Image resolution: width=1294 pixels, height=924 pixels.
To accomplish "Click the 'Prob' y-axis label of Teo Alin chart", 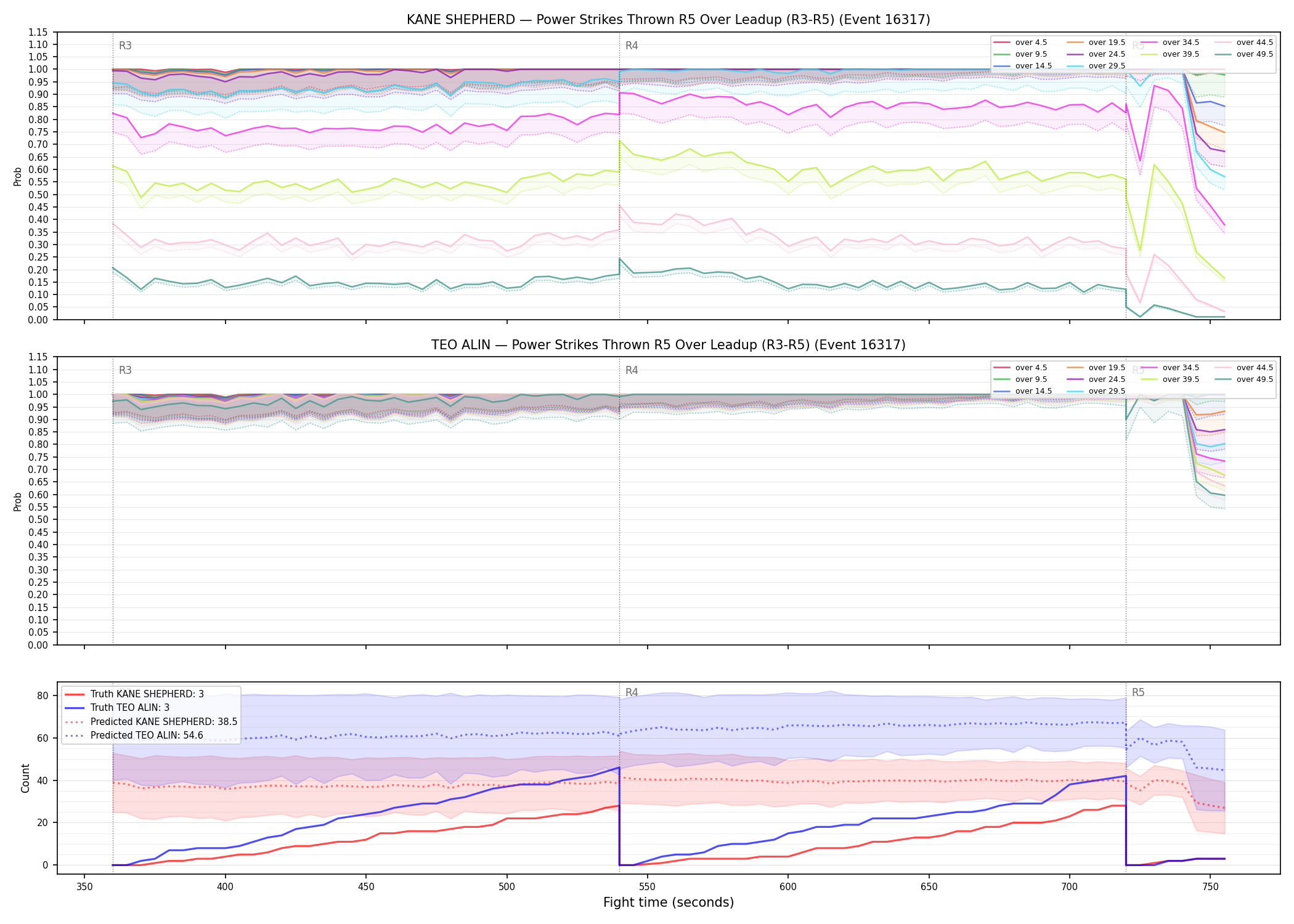I will tap(18, 501).
